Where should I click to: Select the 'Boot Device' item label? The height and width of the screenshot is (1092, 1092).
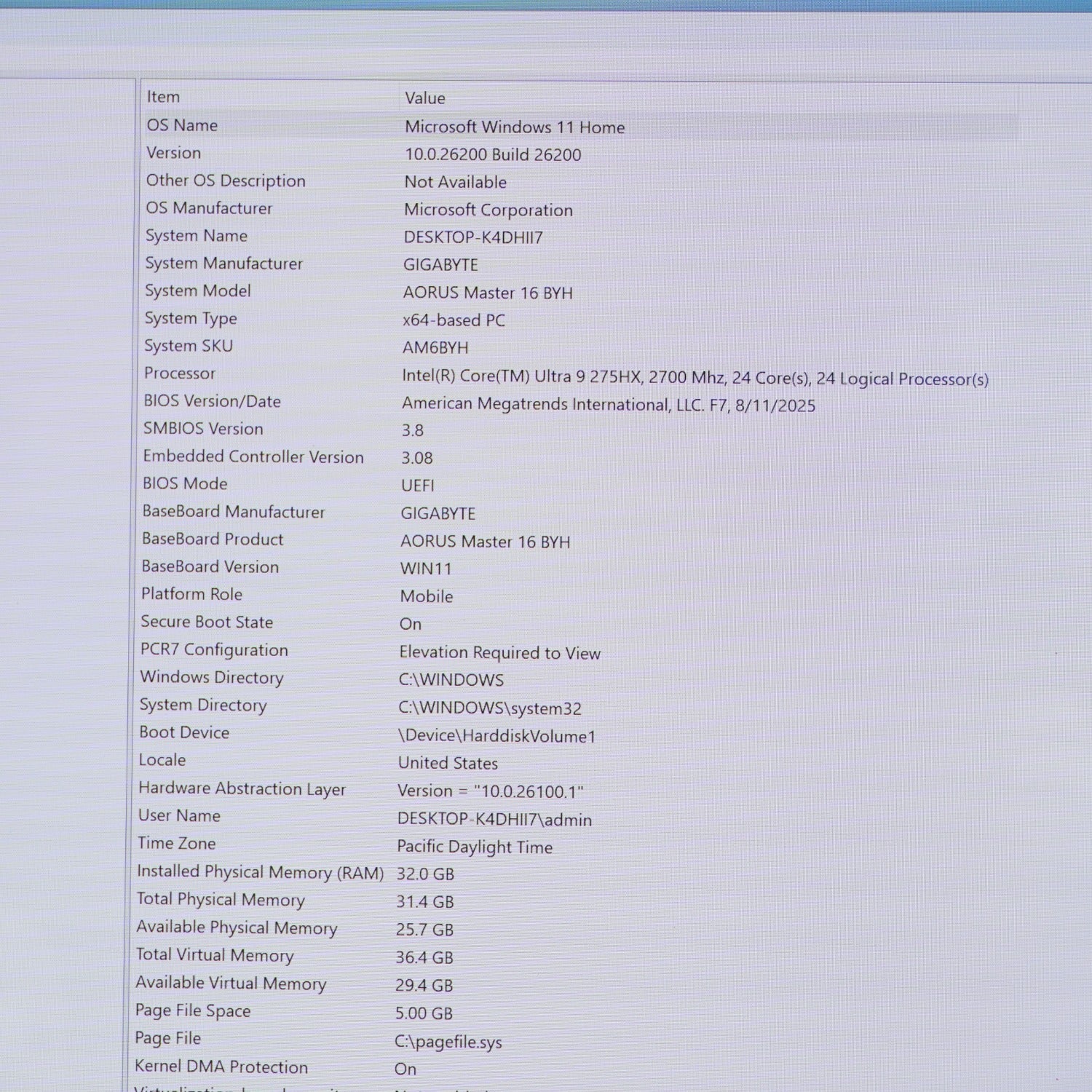[184, 732]
